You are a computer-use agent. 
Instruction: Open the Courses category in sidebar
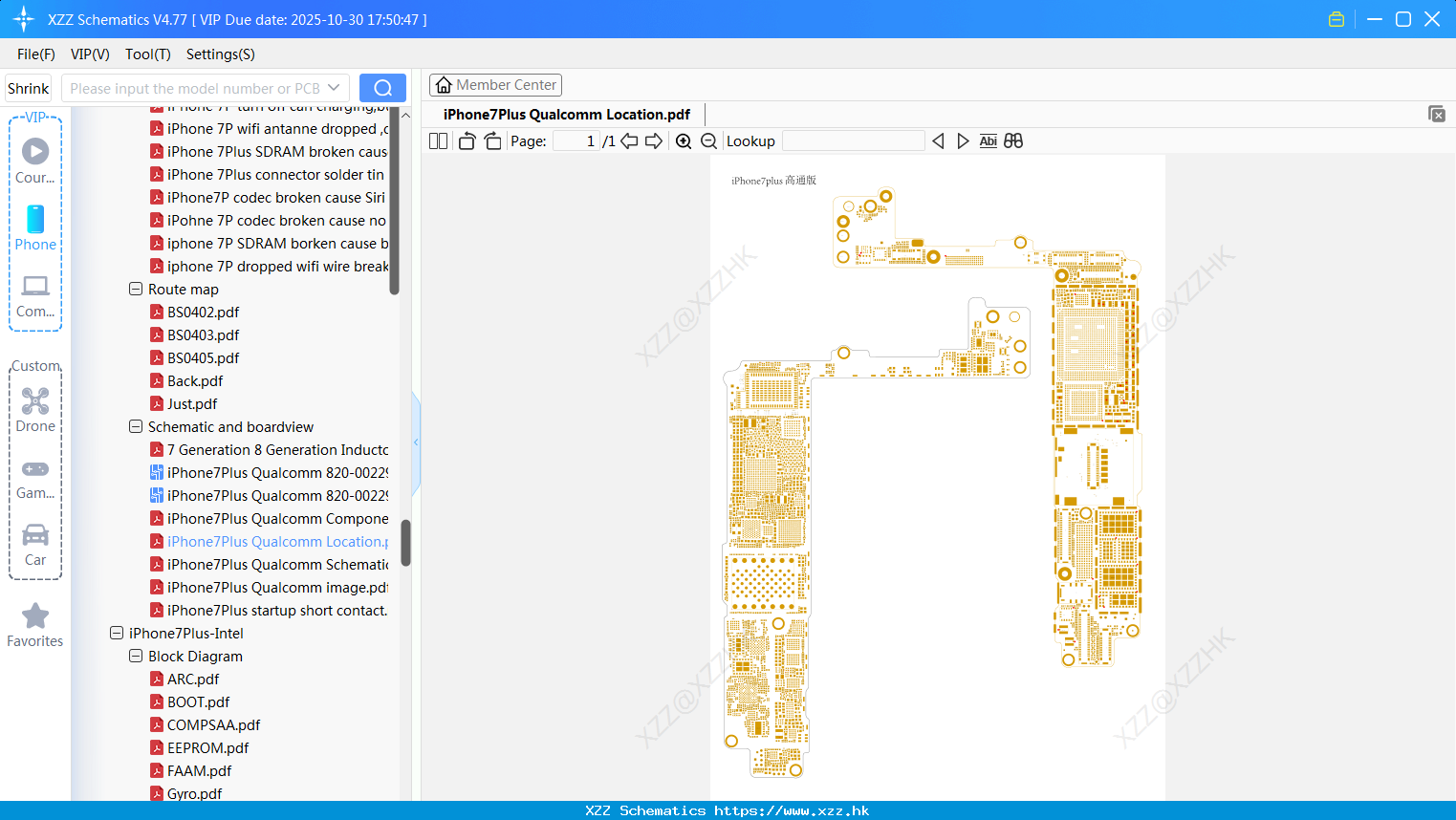(35, 161)
